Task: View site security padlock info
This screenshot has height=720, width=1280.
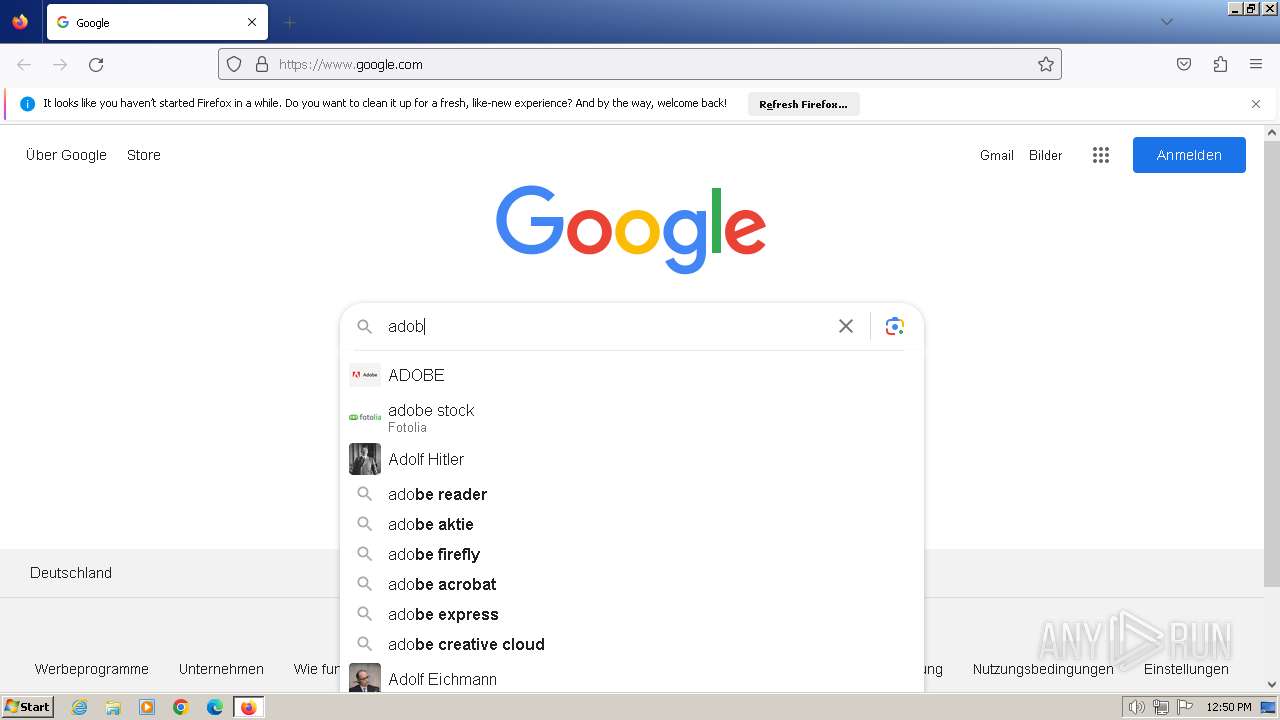Action: 262,64
